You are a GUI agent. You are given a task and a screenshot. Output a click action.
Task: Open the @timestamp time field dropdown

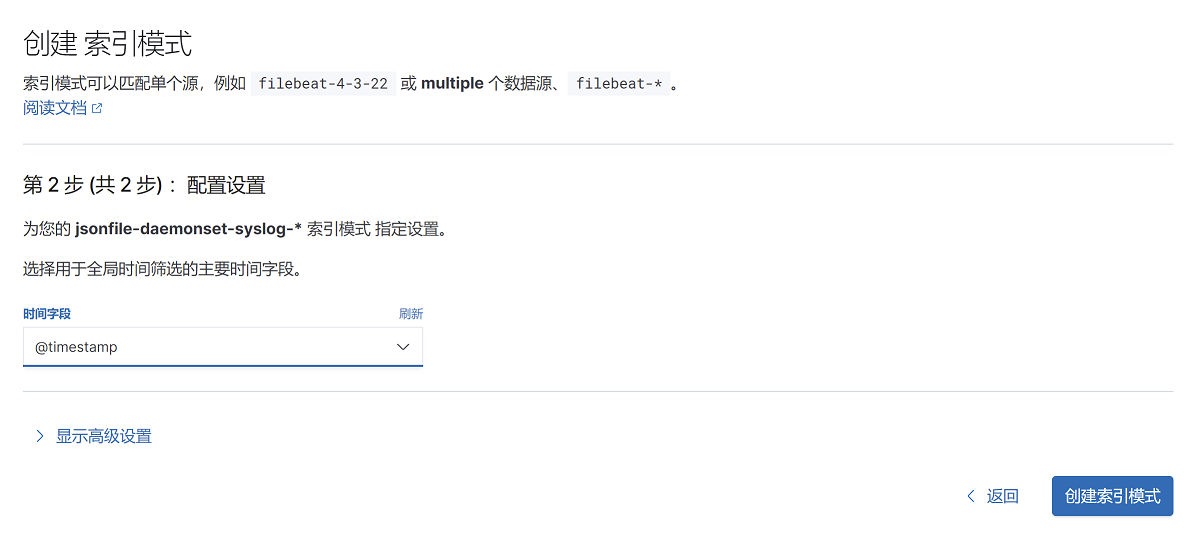click(x=223, y=347)
